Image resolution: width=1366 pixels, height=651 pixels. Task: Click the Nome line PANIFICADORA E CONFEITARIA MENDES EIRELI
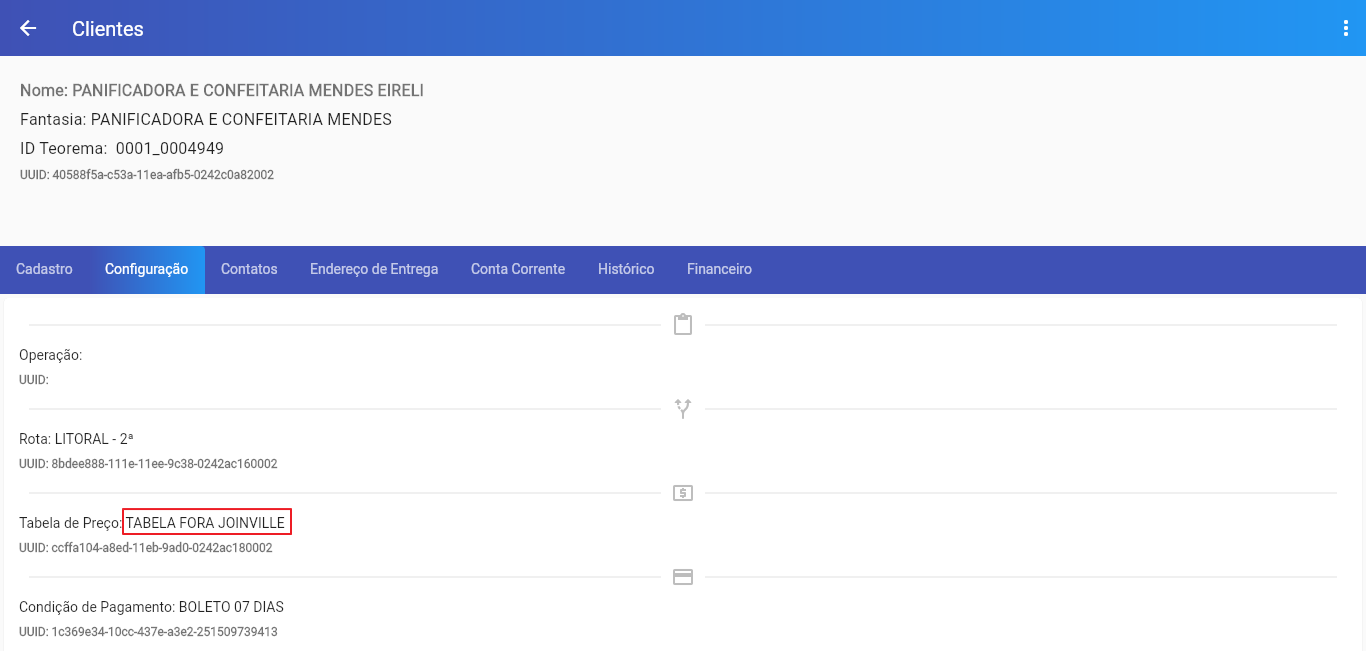click(x=222, y=91)
